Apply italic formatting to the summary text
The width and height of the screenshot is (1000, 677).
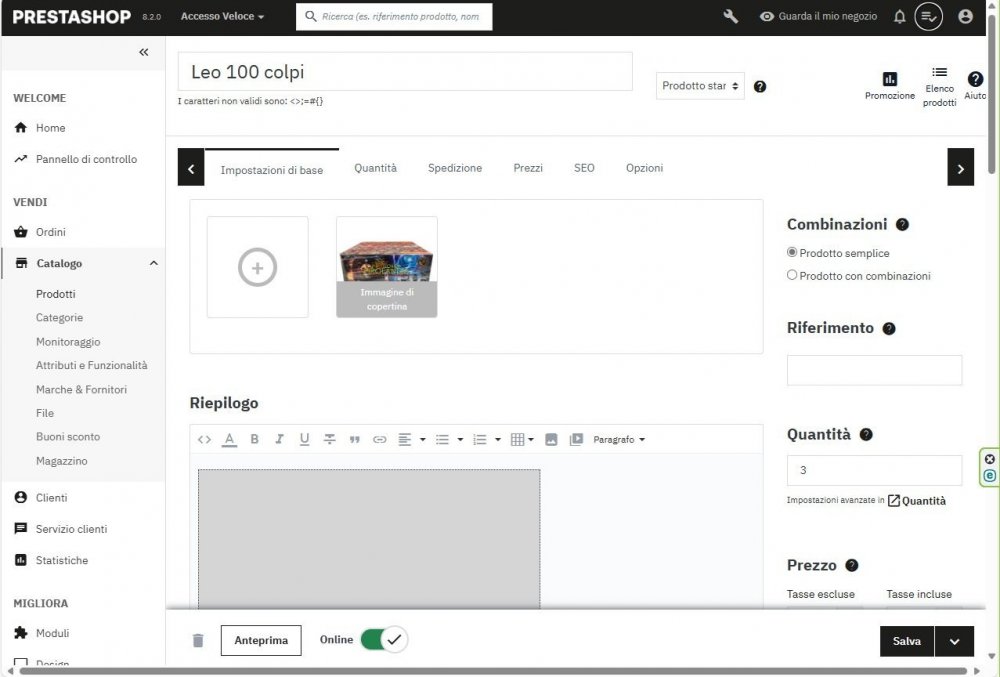pyautogui.click(x=279, y=438)
